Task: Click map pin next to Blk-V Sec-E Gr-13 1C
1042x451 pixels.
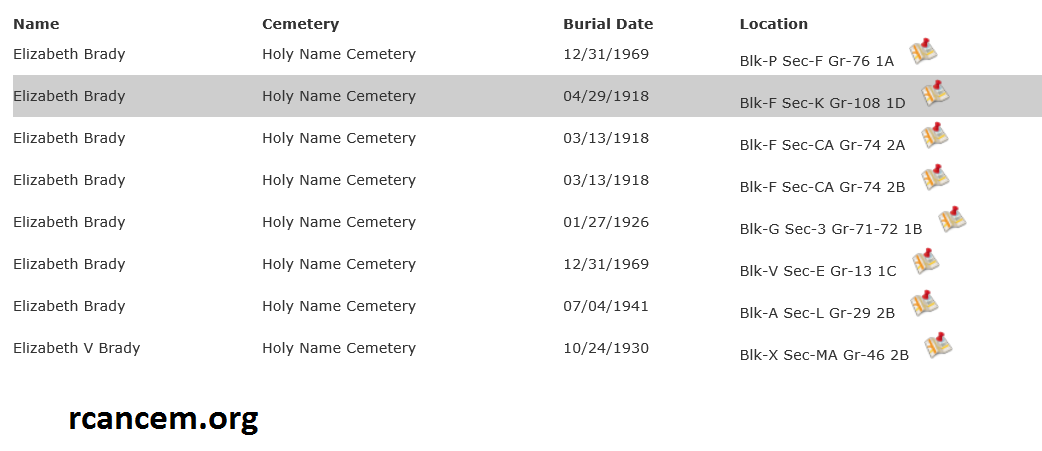Action: (x=926, y=262)
